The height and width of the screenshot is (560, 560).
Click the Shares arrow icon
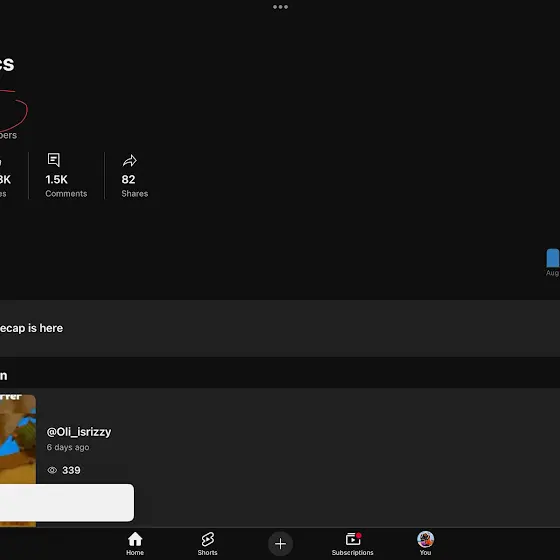click(129, 161)
